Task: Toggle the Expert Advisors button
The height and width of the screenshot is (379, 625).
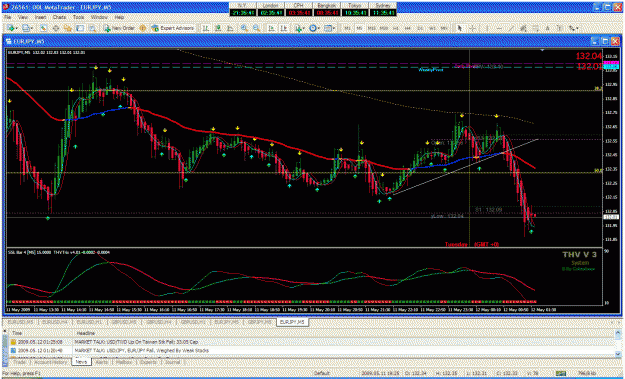Action: point(173,28)
